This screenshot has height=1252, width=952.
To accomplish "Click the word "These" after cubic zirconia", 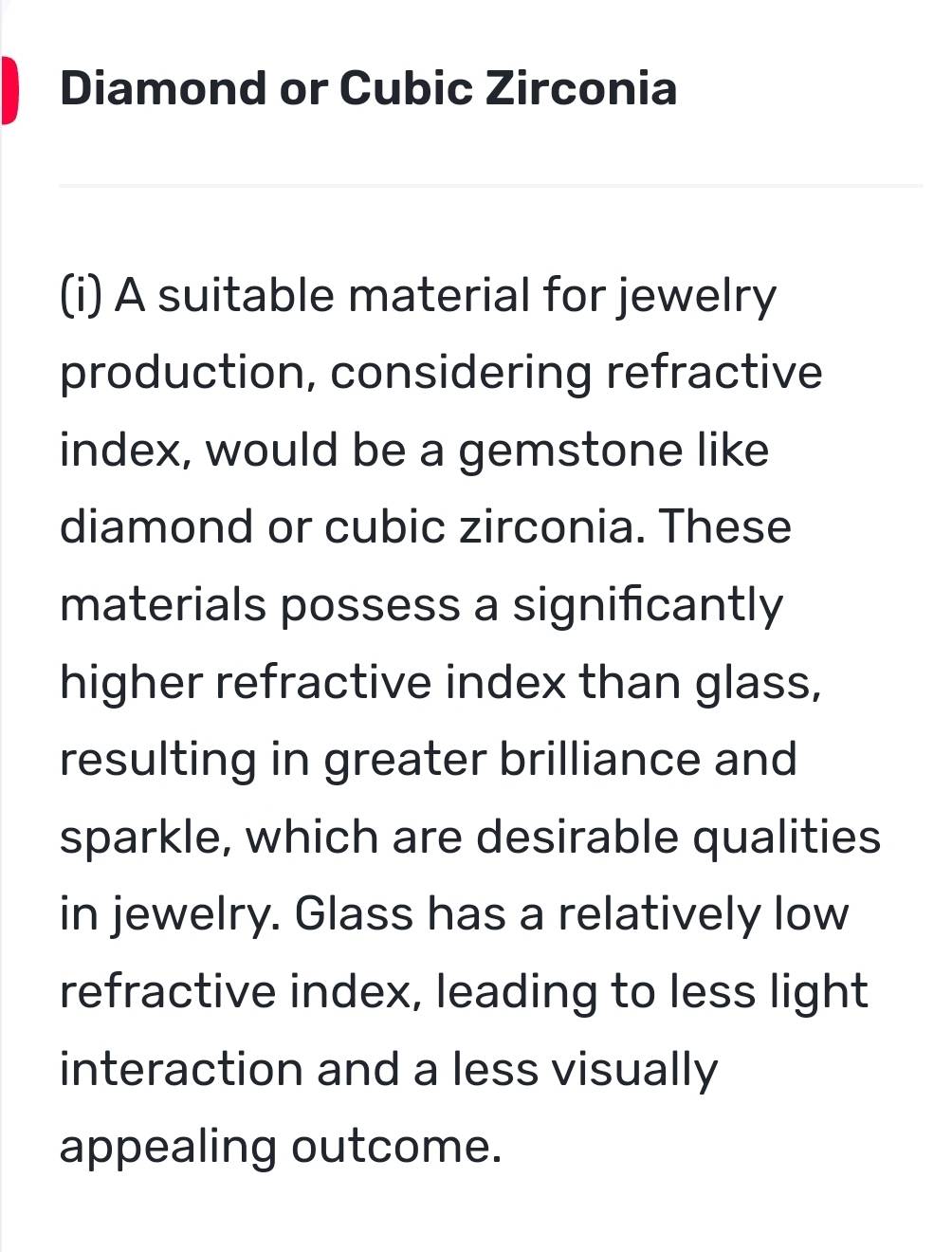I will click(x=724, y=526).
